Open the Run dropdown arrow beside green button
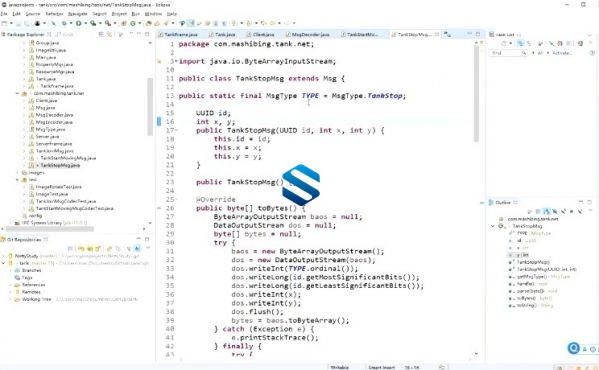 pyautogui.click(x=85, y=23)
